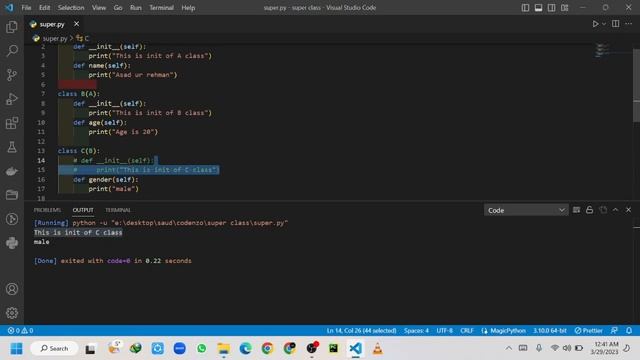Screen dimensions: 640x360
Task: Switch to the TERMINAL panel tab
Action: 118,210
